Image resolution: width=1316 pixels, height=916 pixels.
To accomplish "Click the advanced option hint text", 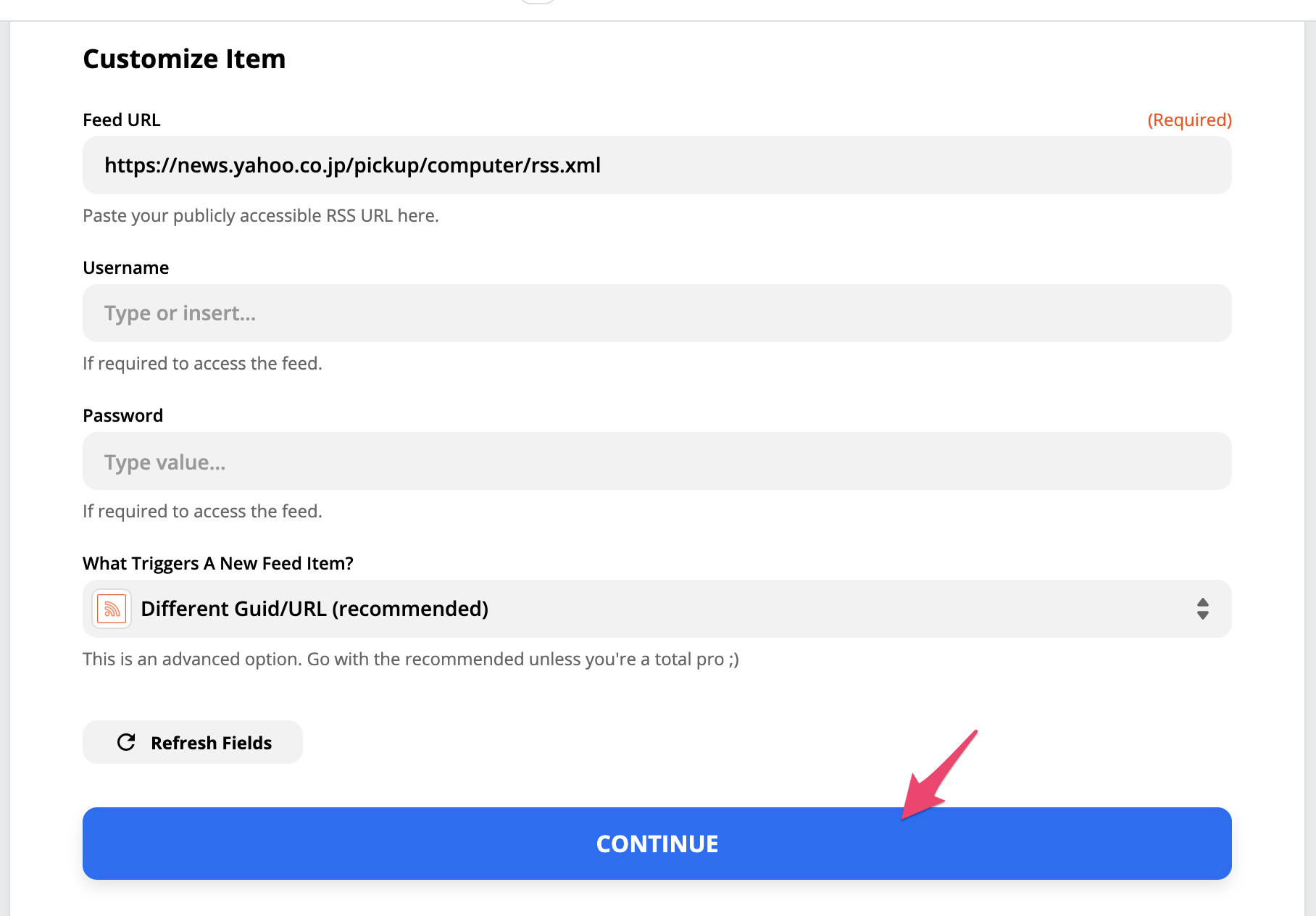I will pyautogui.click(x=410, y=659).
